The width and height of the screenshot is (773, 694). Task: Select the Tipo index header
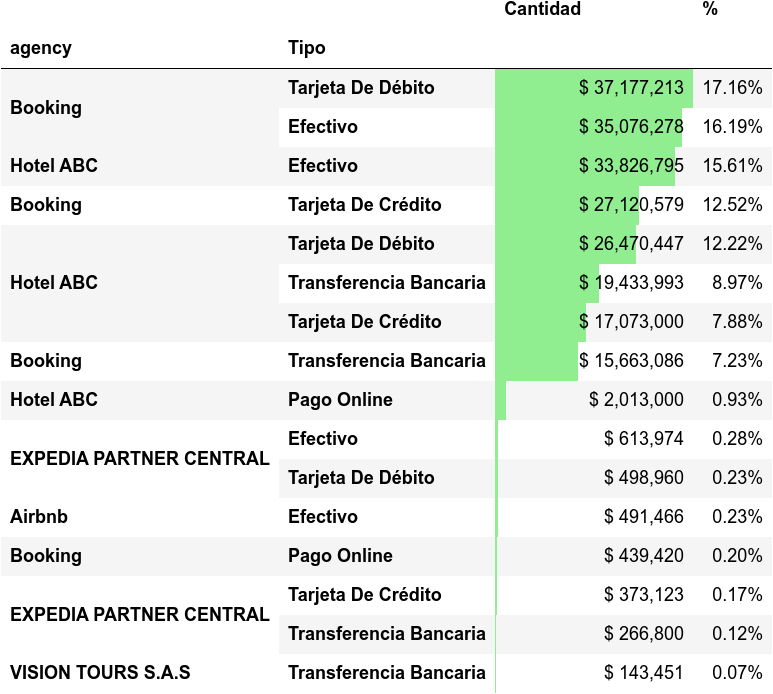(x=306, y=48)
